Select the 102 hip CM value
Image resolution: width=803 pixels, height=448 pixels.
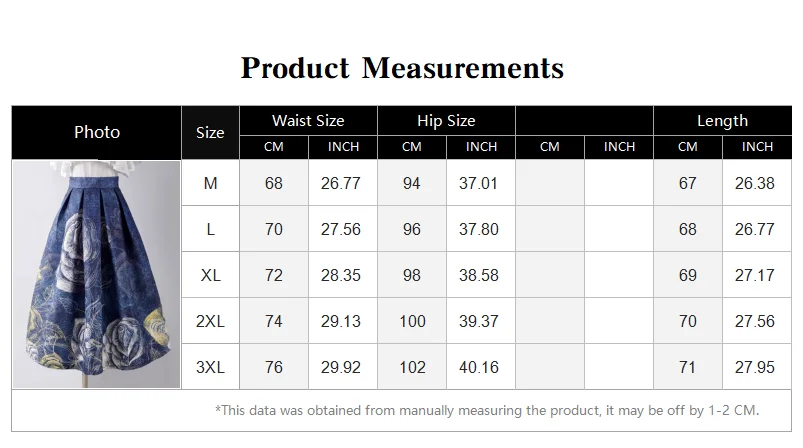click(412, 367)
